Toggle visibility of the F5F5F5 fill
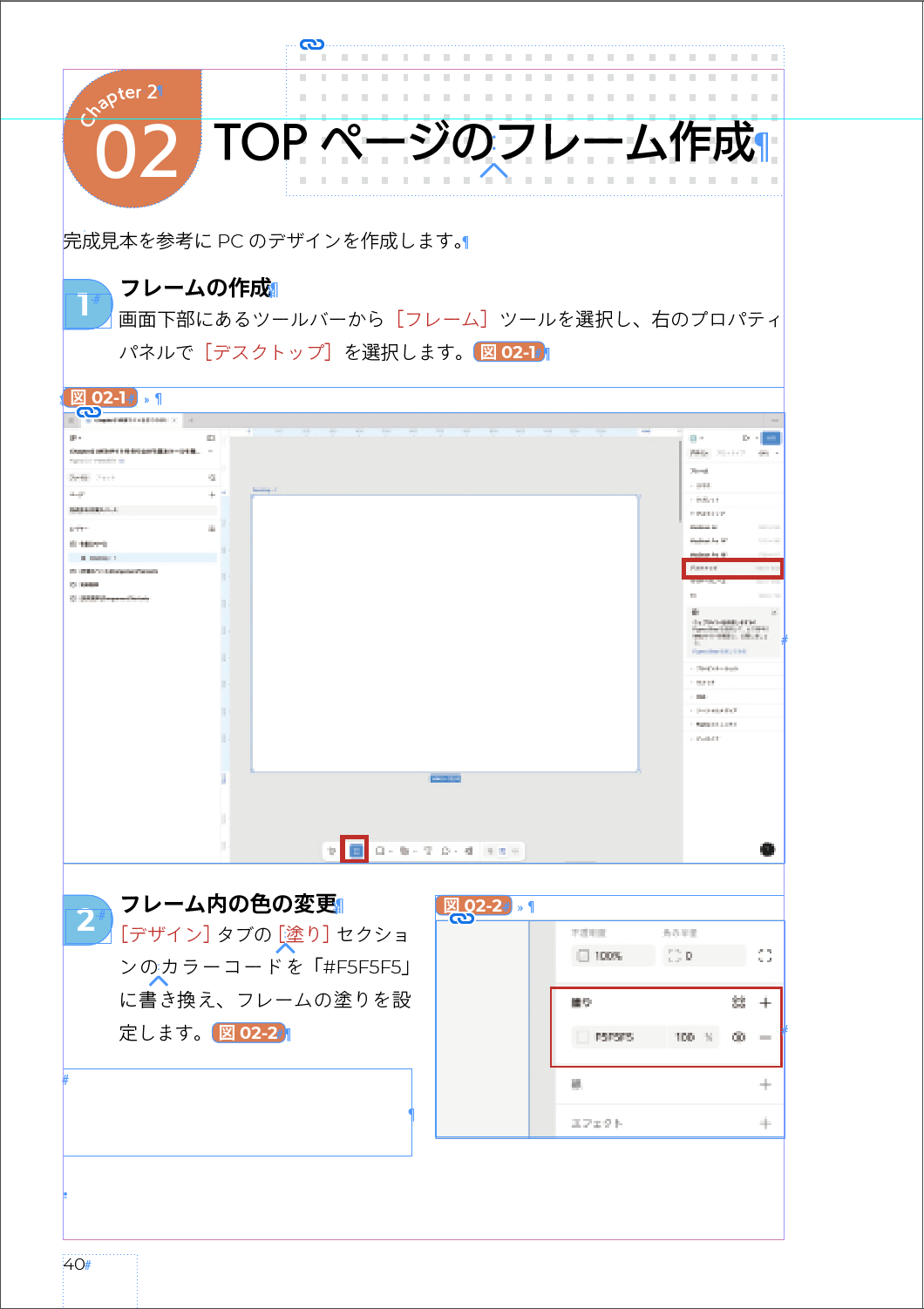This screenshot has width=924, height=1309. (738, 1037)
